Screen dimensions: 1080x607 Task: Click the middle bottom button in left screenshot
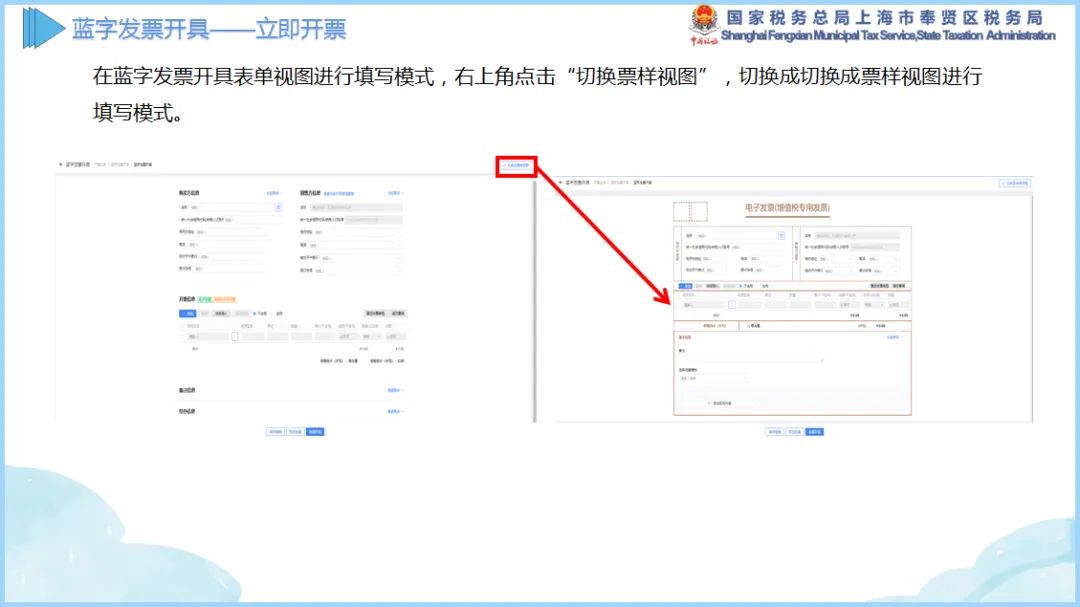295,432
